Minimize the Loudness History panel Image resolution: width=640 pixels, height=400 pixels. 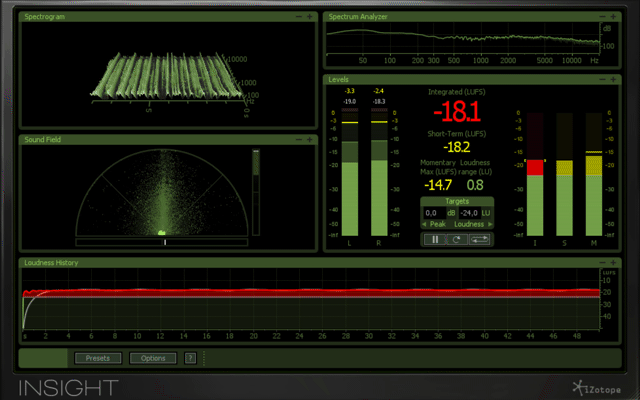pyautogui.click(x=599, y=263)
